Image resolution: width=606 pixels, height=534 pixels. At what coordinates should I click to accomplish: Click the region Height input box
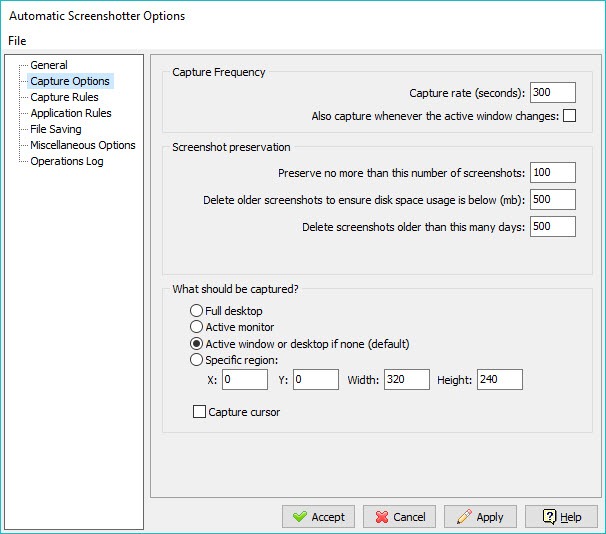click(500, 379)
